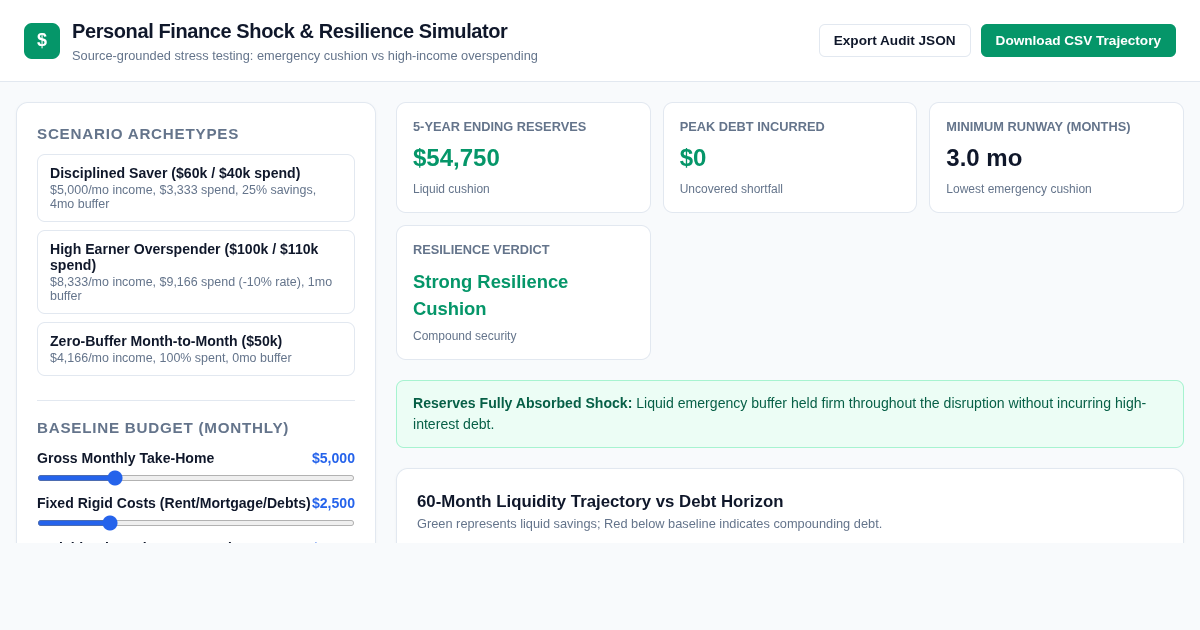Image resolution: width=1200 pixels, height=630 pixels.
Task: Click the 3.0 mo minimum runway value
Action: point(984,158)
